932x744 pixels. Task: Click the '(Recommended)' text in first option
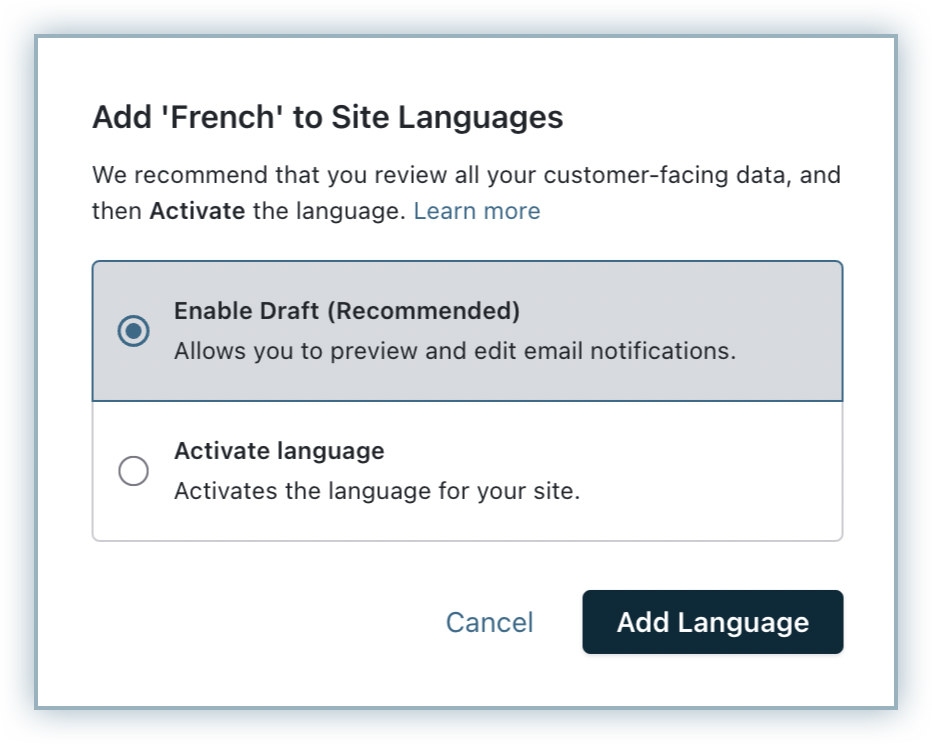tap(425, 311)
